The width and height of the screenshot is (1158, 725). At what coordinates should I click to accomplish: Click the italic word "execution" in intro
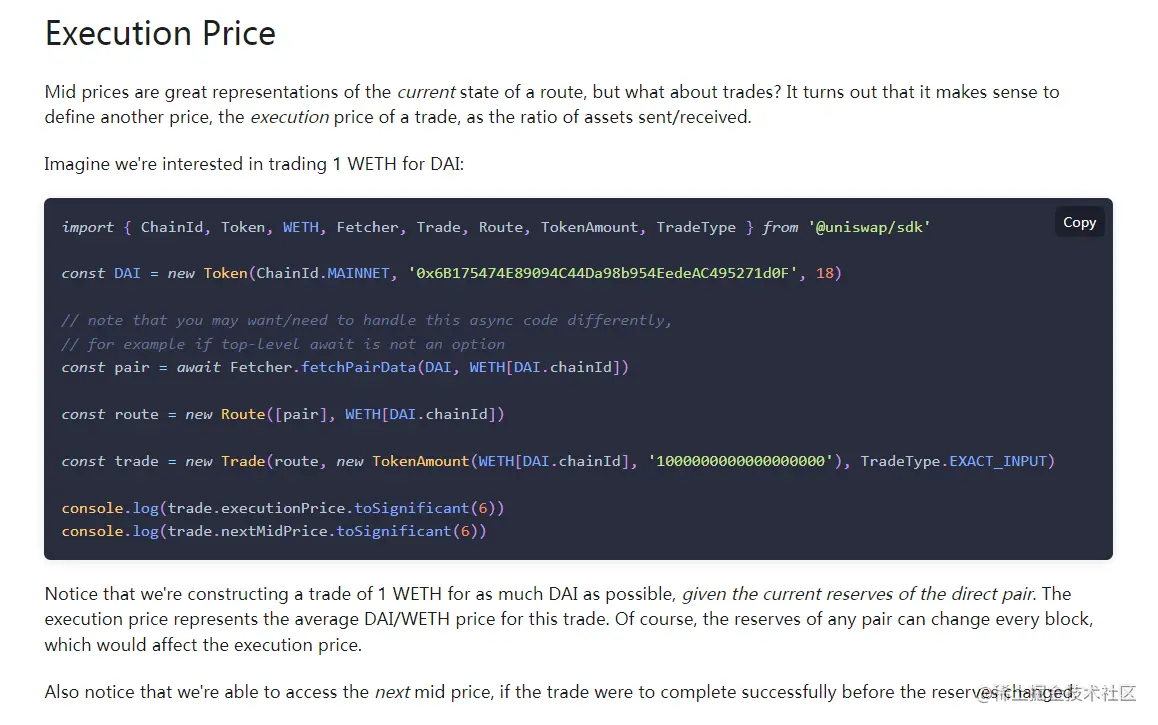(289, 117)
